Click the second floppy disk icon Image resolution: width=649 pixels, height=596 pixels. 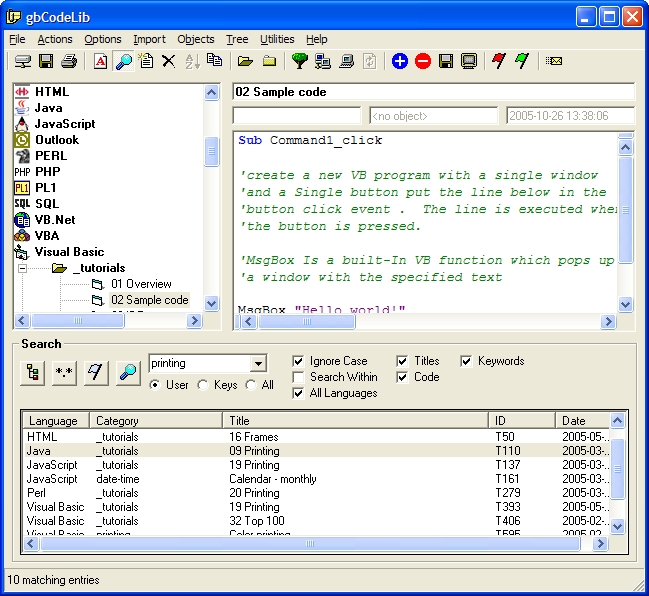pos(446,62)
